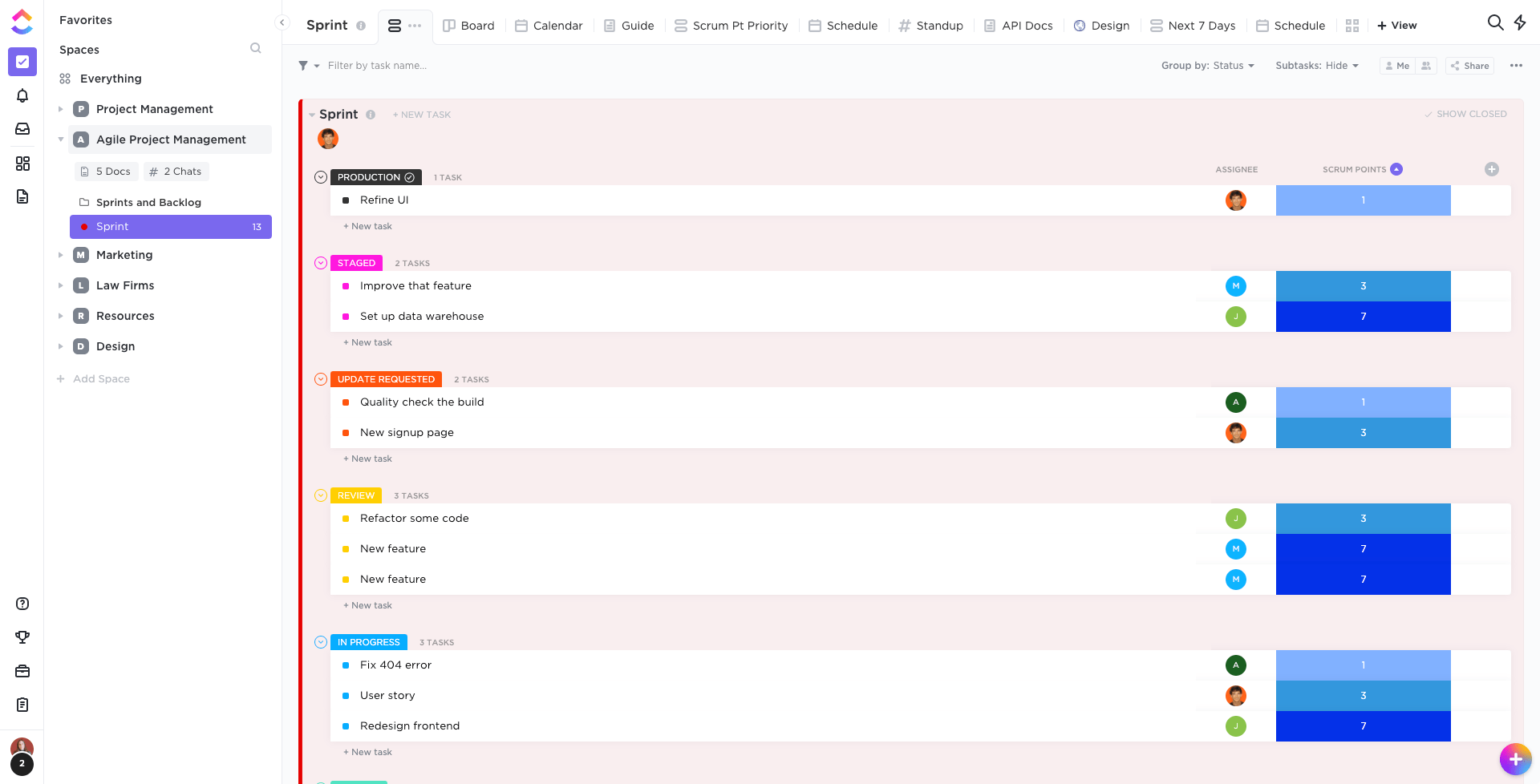Open the filter icon above the task list
Image resolution: width=1540 pixels, height=784 pixels.
(x=304, y=65)
